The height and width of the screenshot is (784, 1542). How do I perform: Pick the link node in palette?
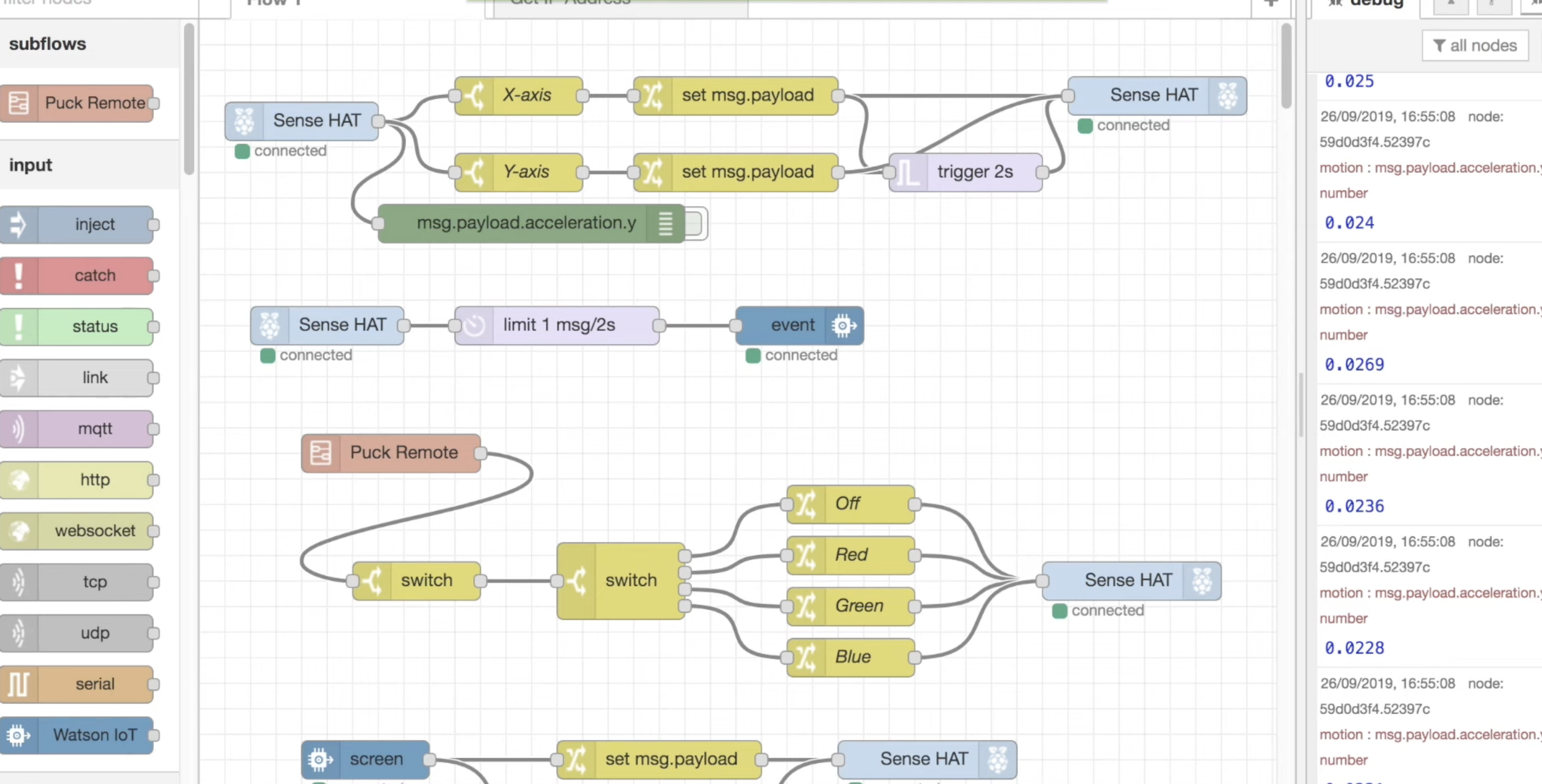click(76, 378)
